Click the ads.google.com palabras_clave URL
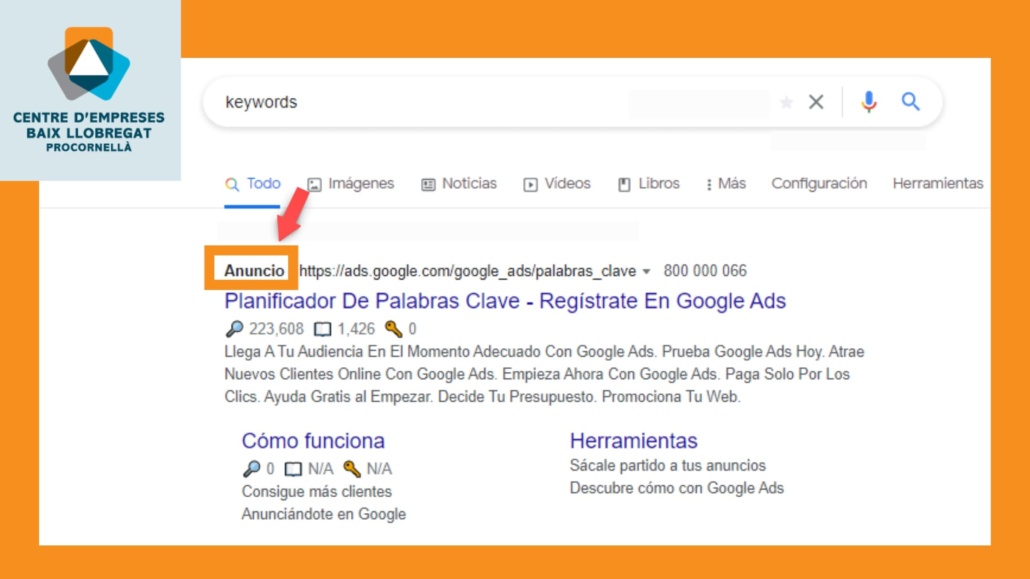The image size is (1030, 579). coord(467,271)
